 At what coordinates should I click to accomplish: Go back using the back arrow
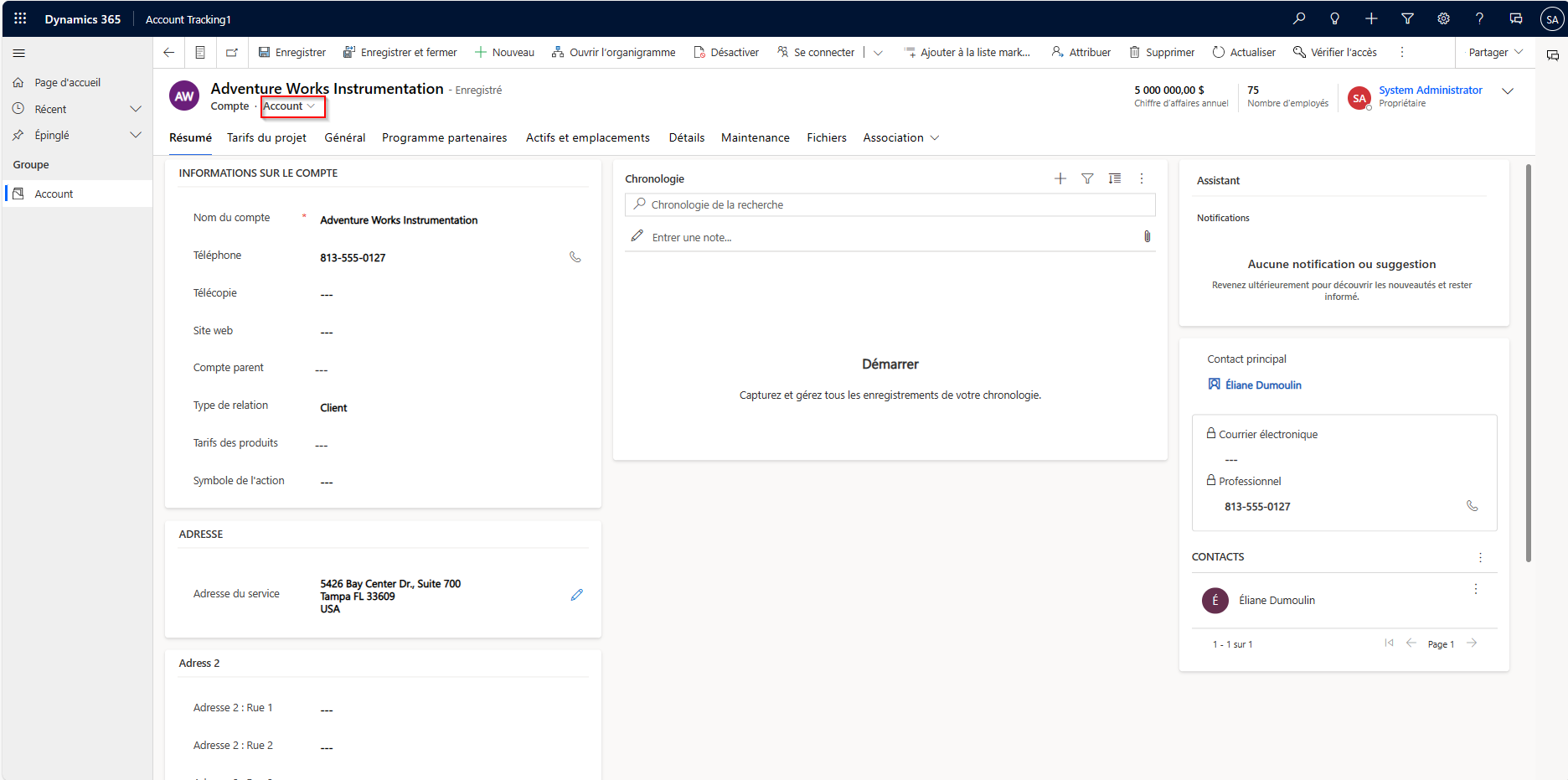click(169, 52)
